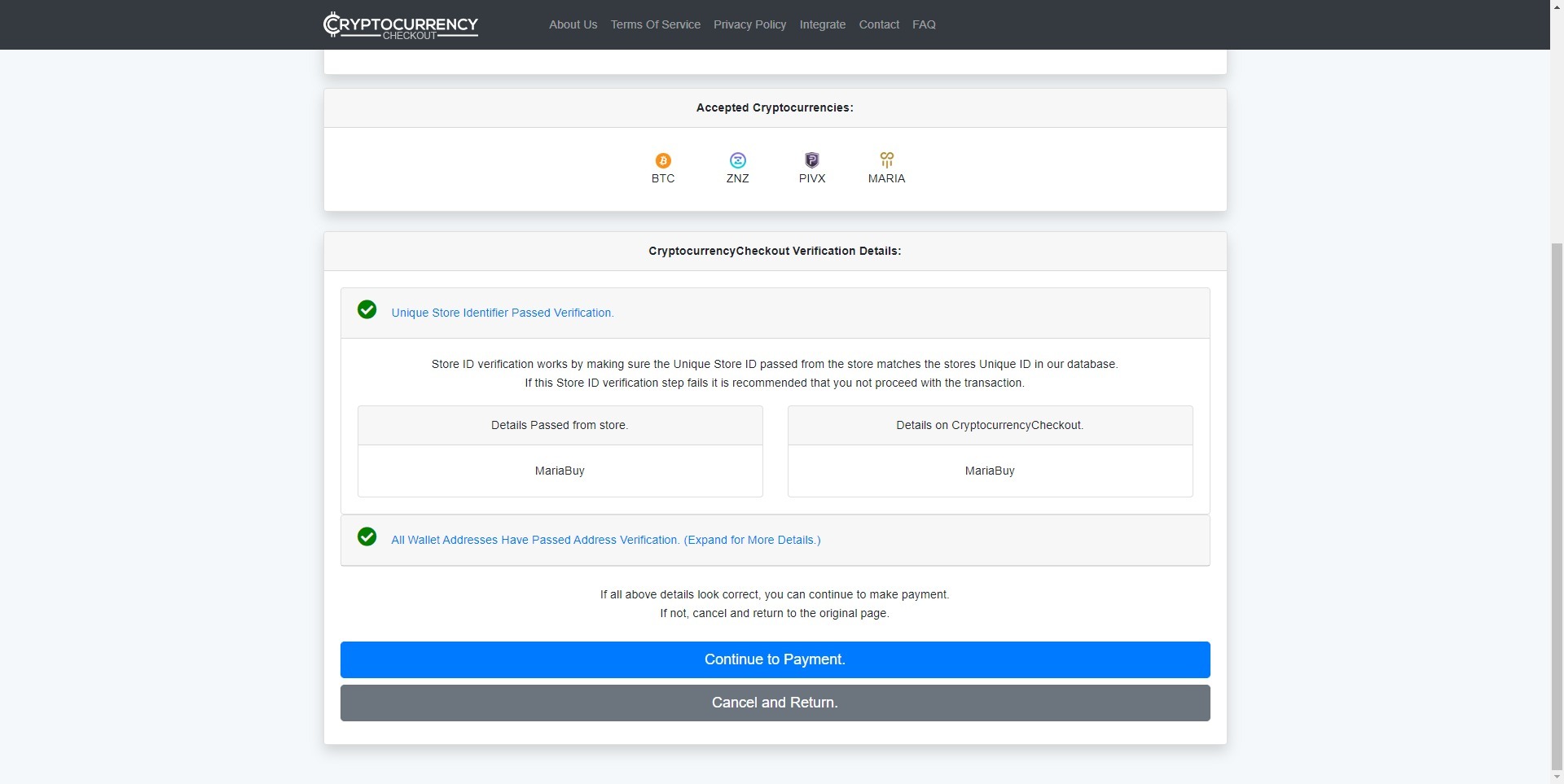Click the MARIA label text
Screen dimensions: 1564x784
[887, 178]
